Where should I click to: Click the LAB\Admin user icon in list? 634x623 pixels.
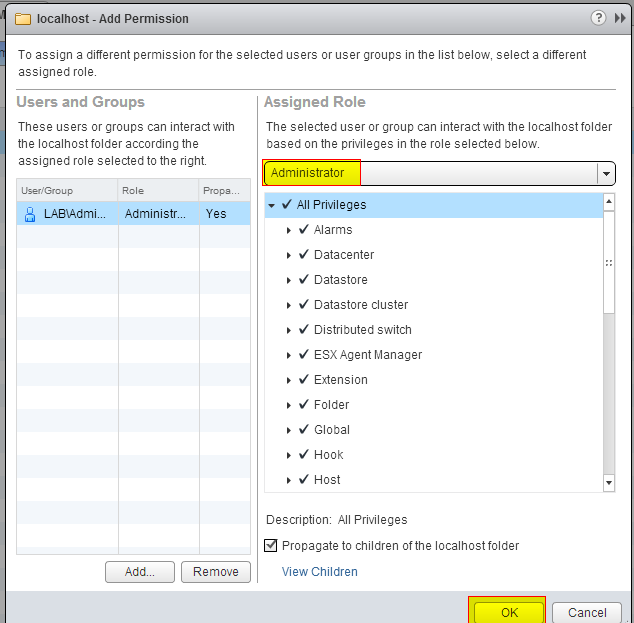(30, 213)
